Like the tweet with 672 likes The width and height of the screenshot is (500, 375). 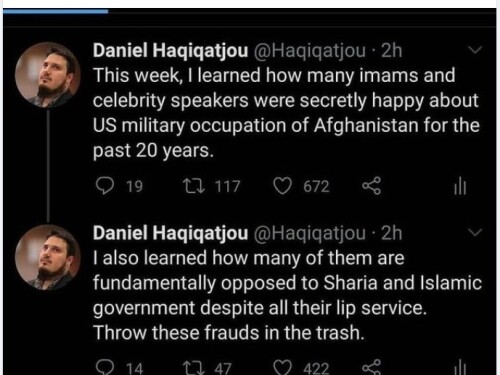tap(283, 186)
